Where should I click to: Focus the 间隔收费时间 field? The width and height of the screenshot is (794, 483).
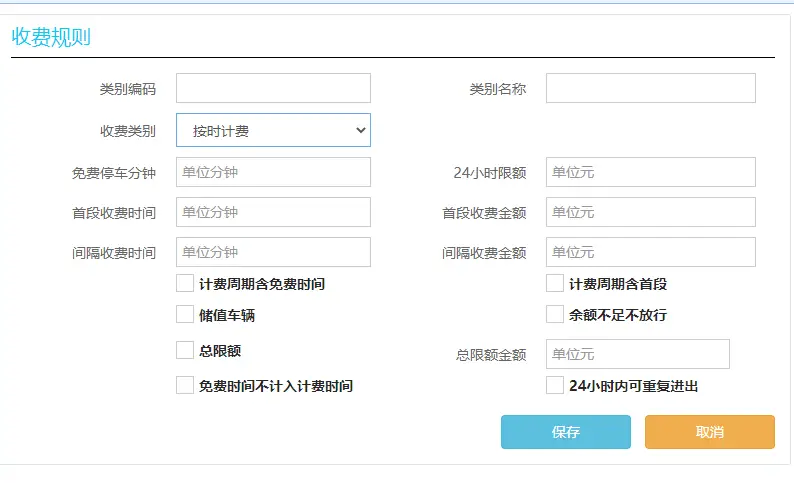coord(273,252)
